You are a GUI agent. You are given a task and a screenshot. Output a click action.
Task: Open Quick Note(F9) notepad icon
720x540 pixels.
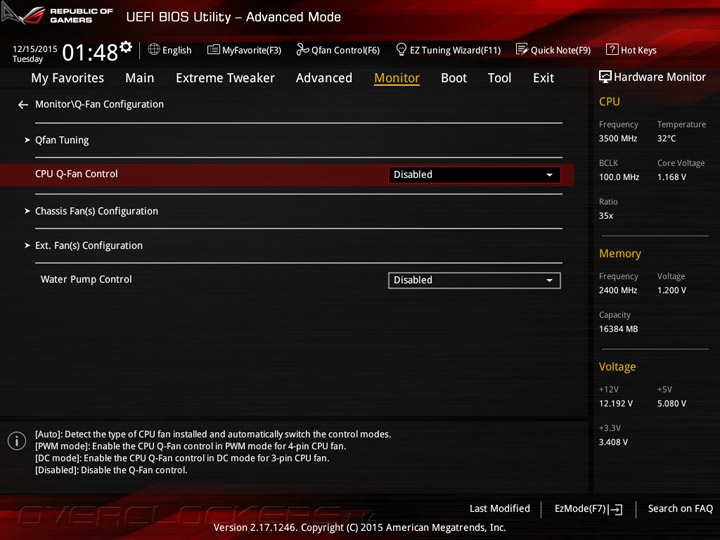pyautogui.click(x=522, y=50)
